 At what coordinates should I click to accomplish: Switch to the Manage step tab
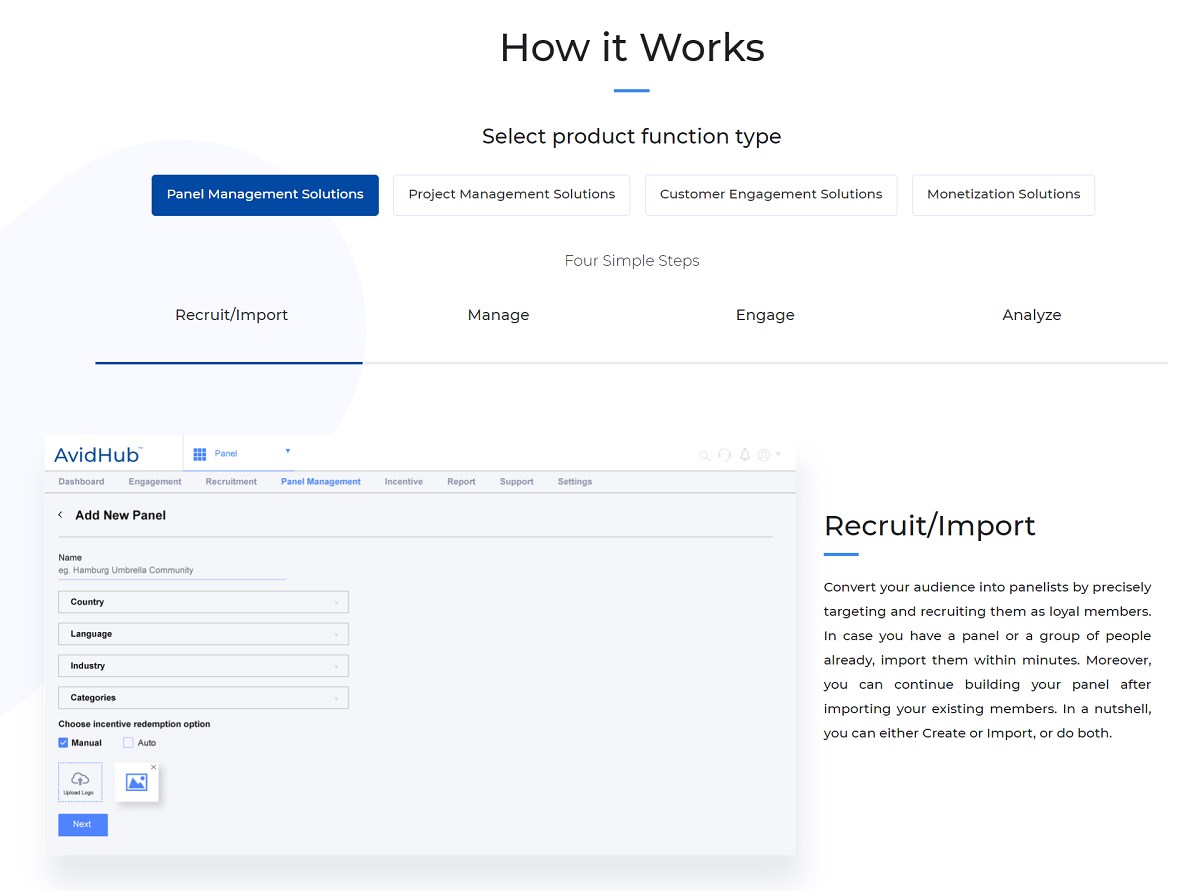498,315
